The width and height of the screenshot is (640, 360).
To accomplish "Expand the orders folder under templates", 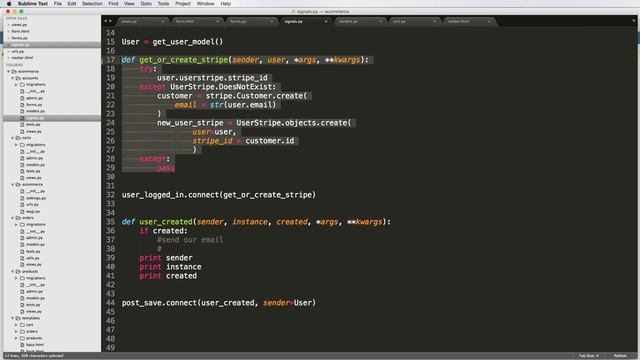I will (16, 331).
